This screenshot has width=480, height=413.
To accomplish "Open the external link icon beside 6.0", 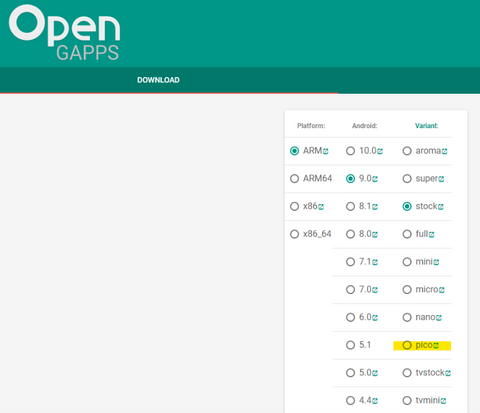I will (375, 318).
